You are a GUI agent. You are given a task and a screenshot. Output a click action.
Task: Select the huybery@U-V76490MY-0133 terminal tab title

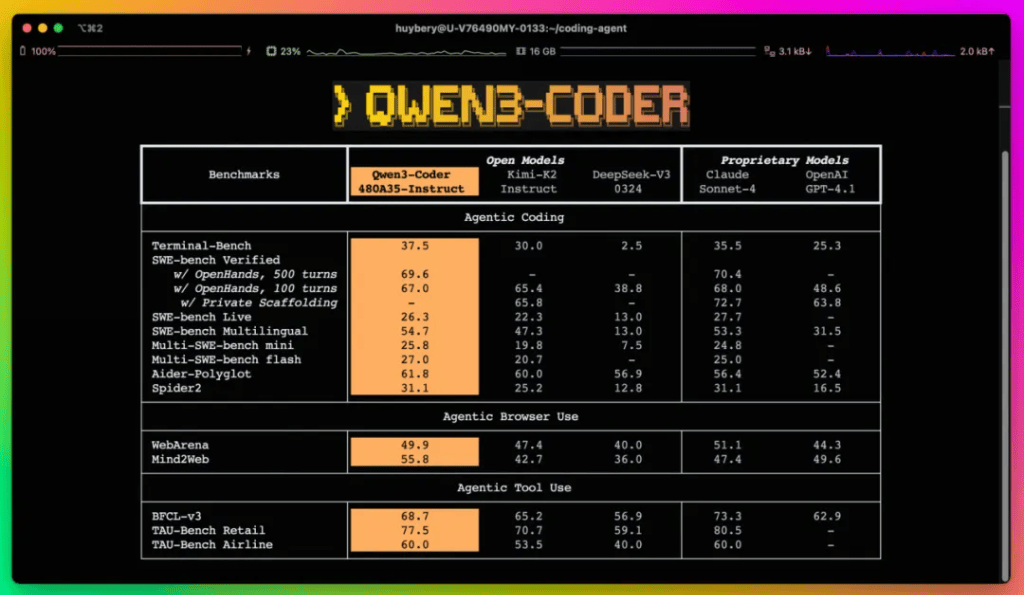click(512, 28)
